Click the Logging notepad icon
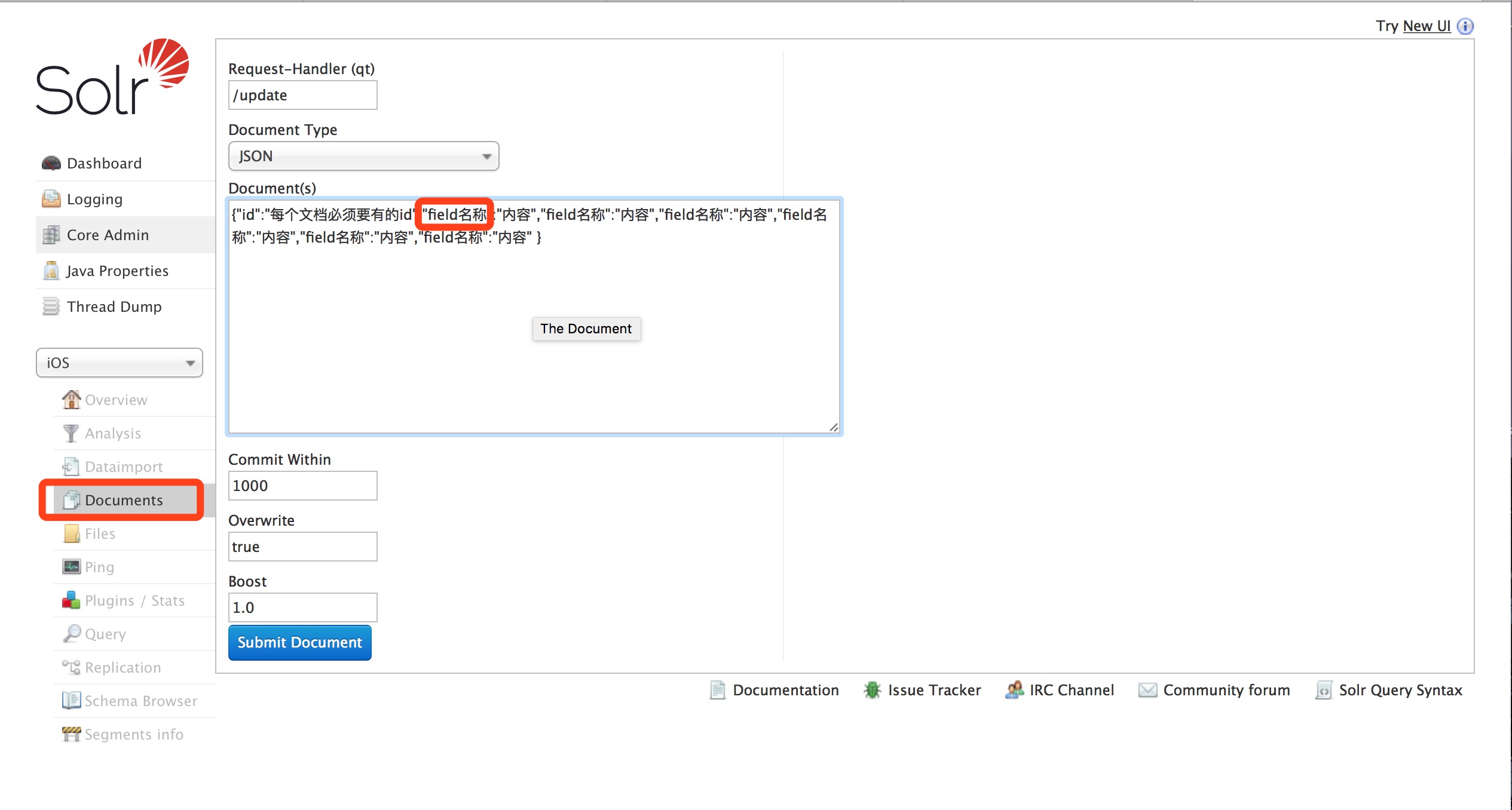 pos(51,199)
